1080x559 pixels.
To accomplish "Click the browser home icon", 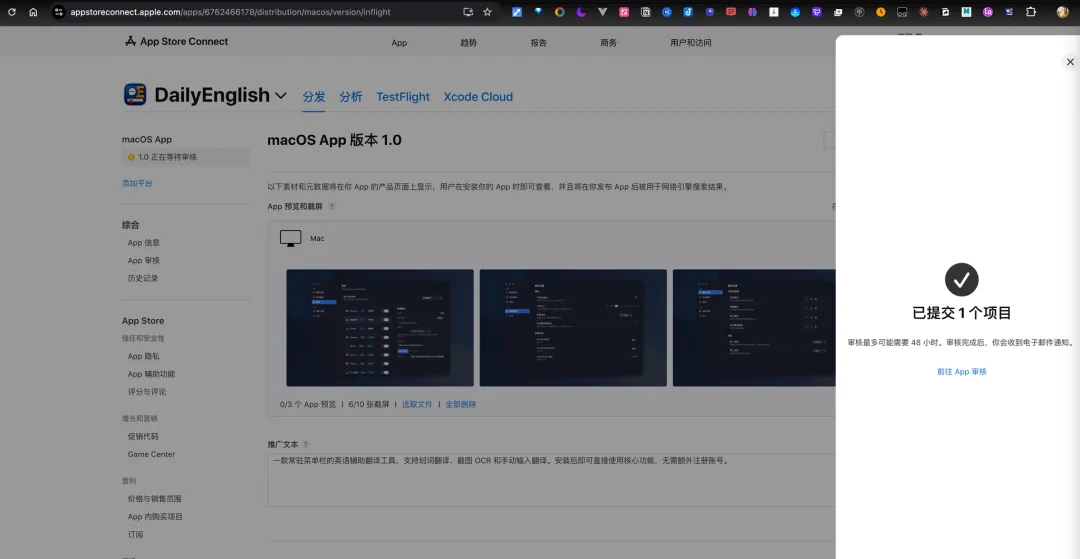I will (x=33, y=12).
